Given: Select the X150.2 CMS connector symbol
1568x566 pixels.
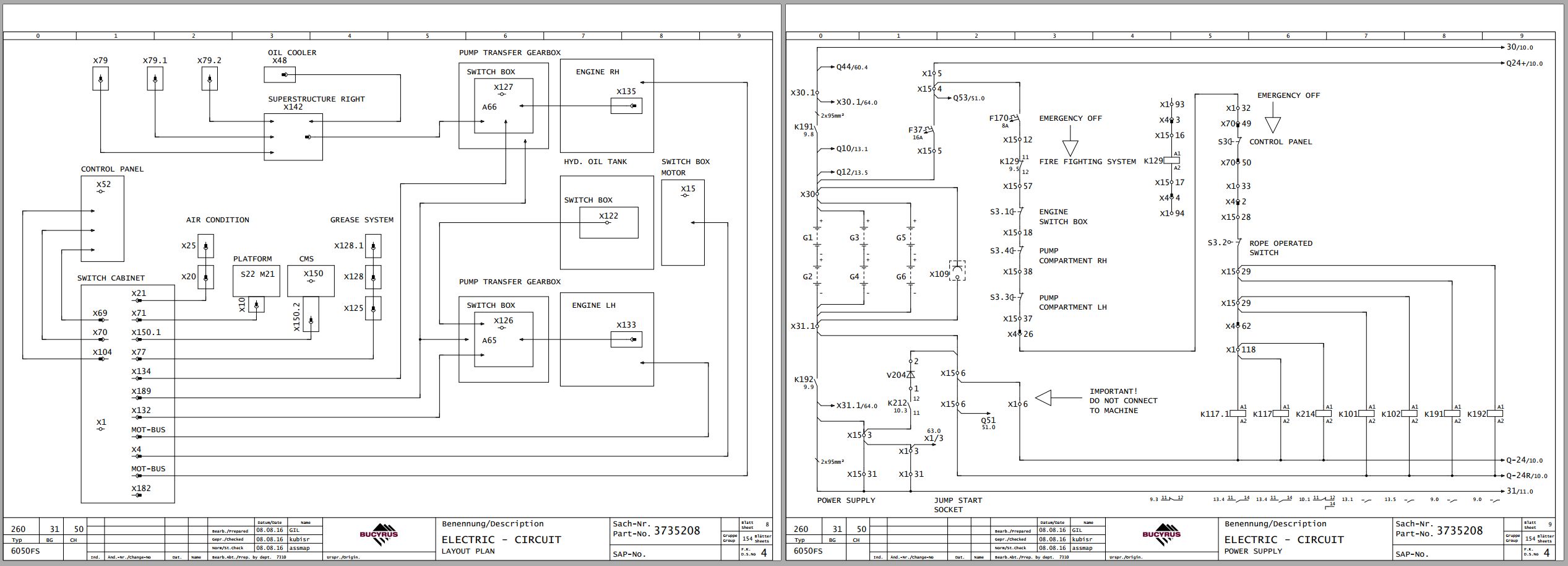Looking at the screenshot, I should 311,315.
